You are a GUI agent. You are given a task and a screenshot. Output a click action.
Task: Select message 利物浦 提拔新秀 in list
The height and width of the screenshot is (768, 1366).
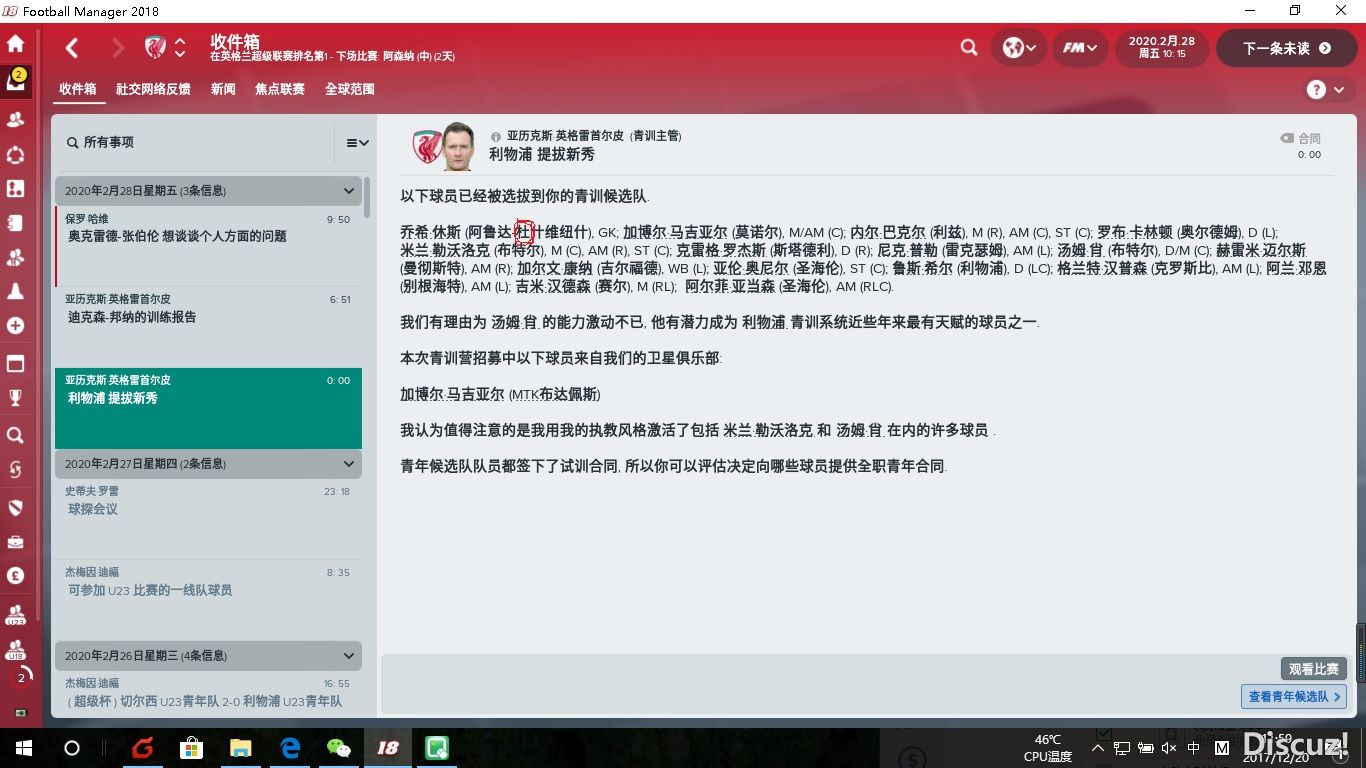click(208, 408)
